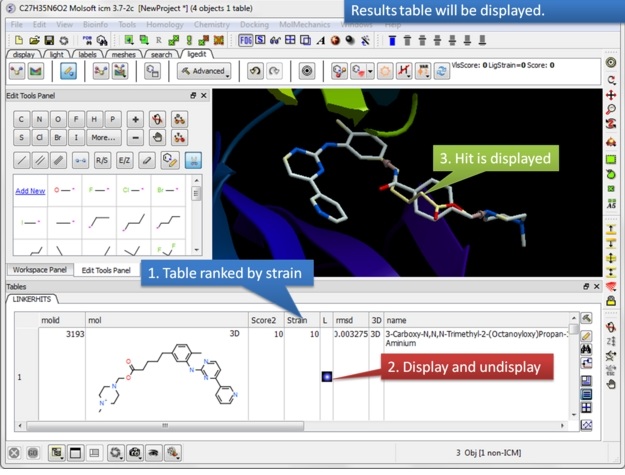Click the save project icon
The image size is (625, 475).
[49, 40]
